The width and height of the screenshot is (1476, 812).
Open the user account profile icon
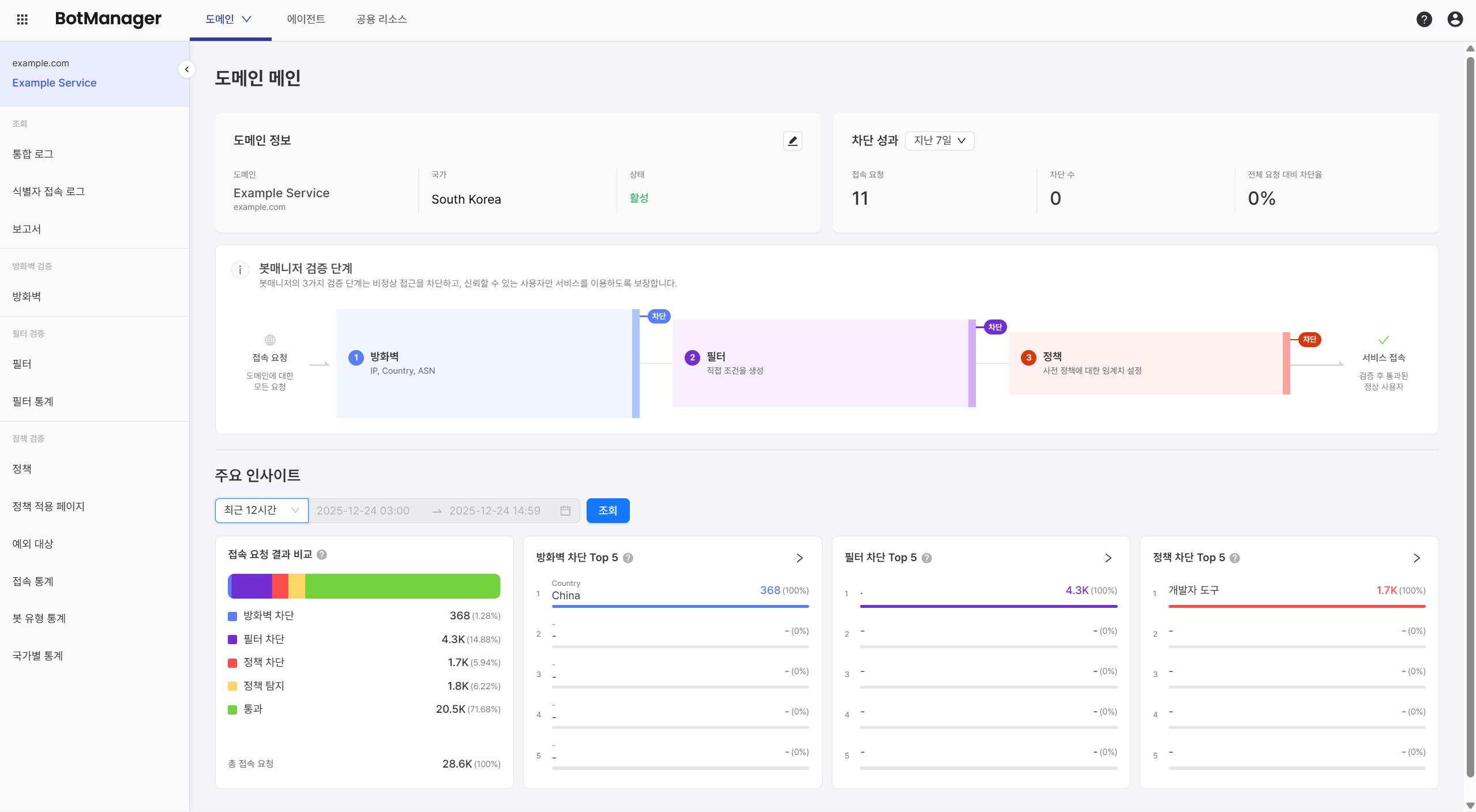pos(1455,19)
